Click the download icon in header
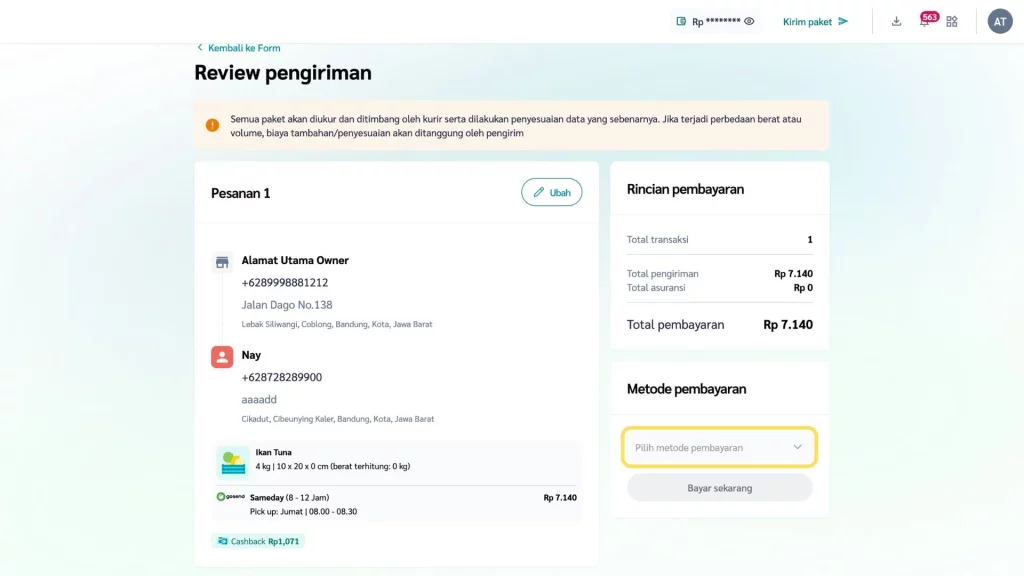Image resolution: width=1024 pixels, height=576 pixels. 896,21
